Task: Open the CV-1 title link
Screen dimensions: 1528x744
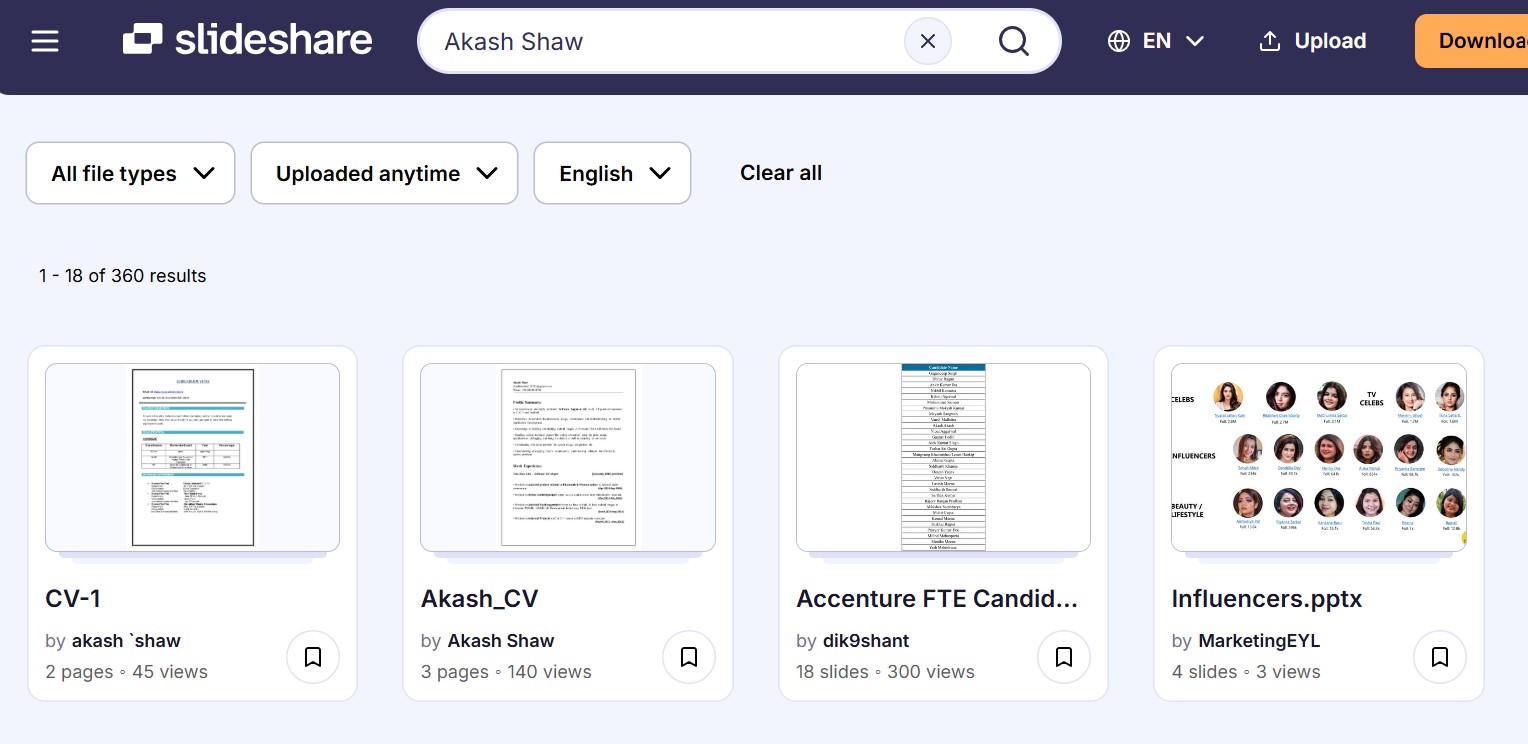Action: (x=73, y=598)
